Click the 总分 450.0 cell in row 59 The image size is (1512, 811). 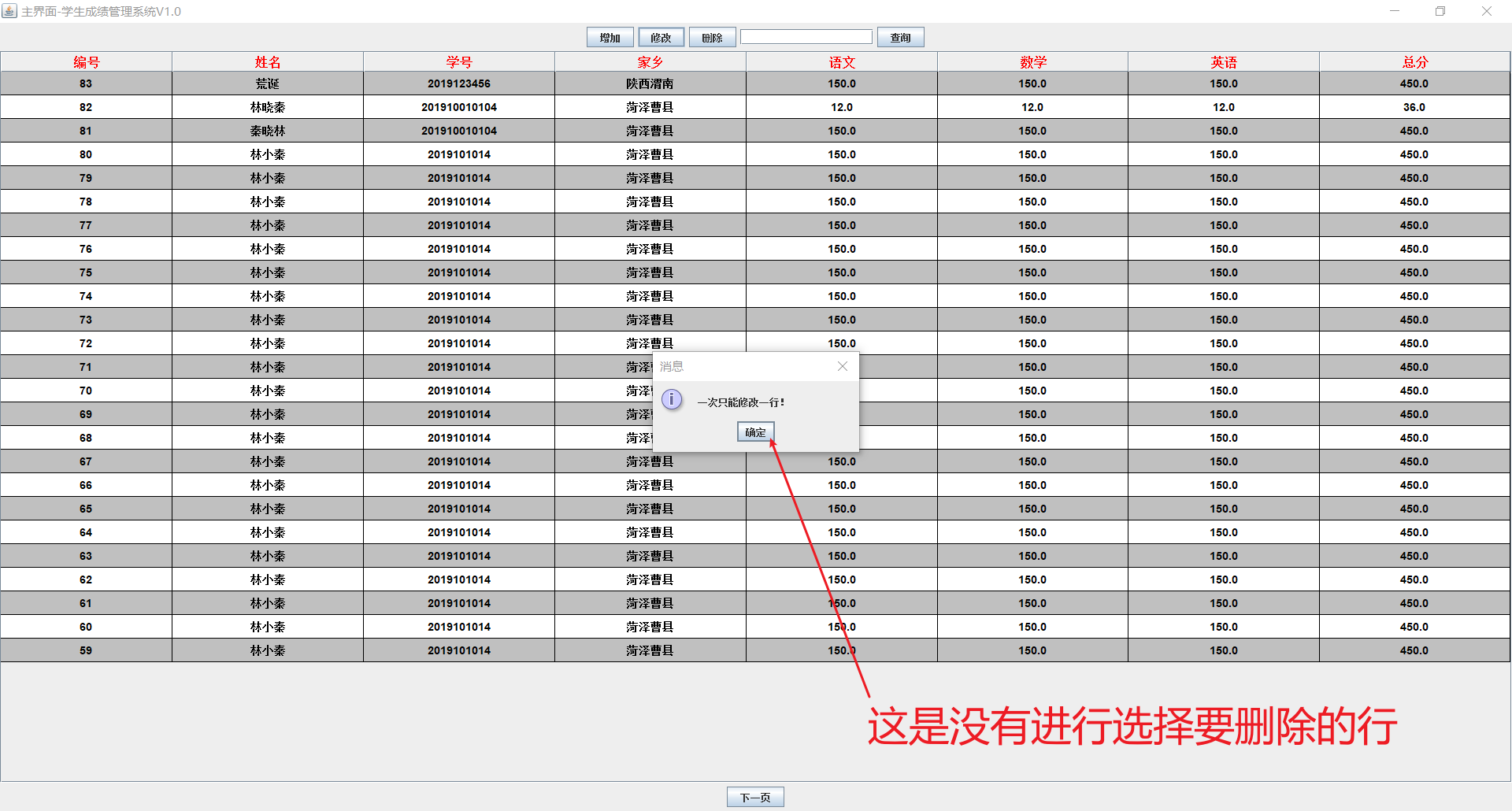tap(1415, 650)
